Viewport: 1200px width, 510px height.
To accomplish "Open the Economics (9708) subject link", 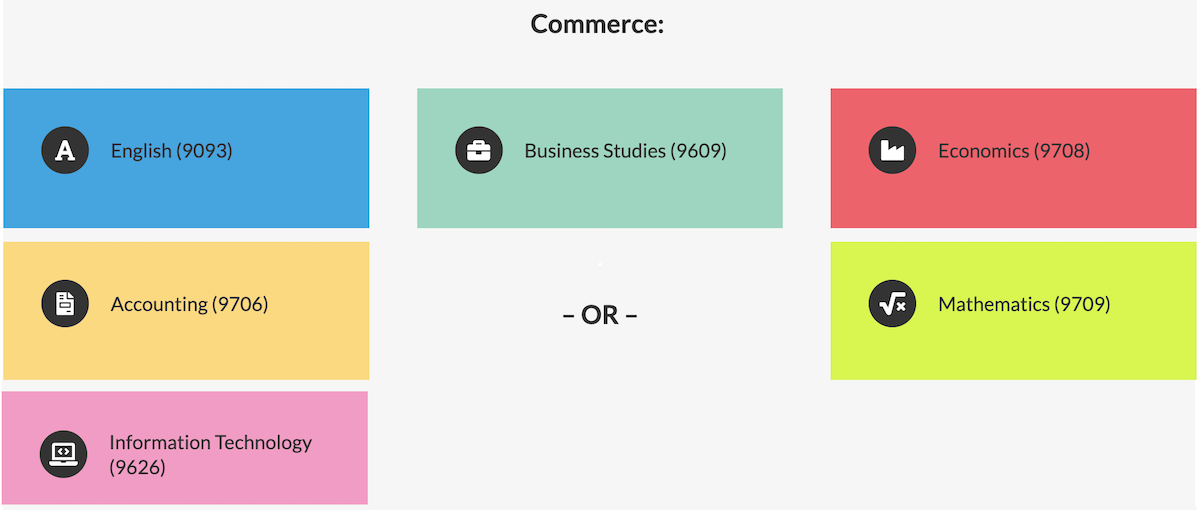I will [1014, 151].
